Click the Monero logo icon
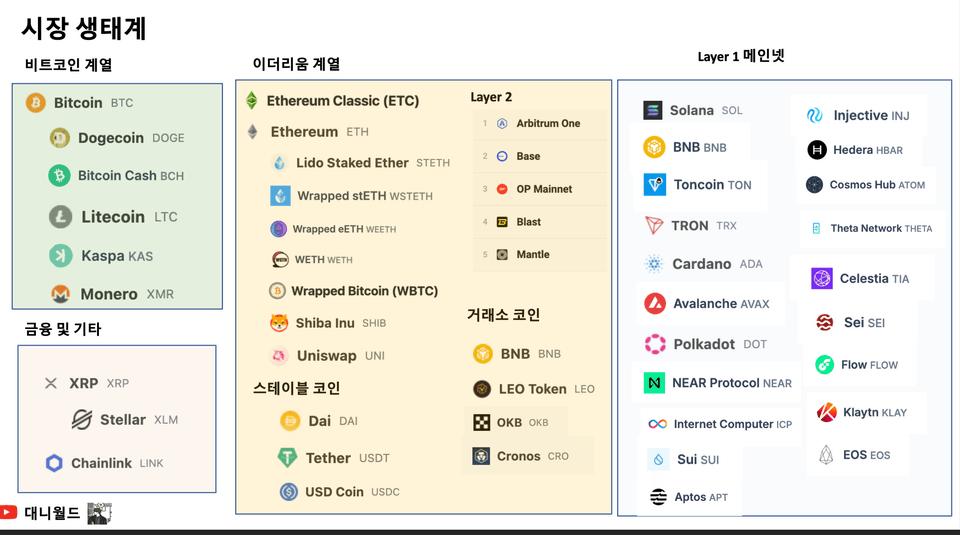The width and height of the screenshot is (960, 535). pos(60,294)
